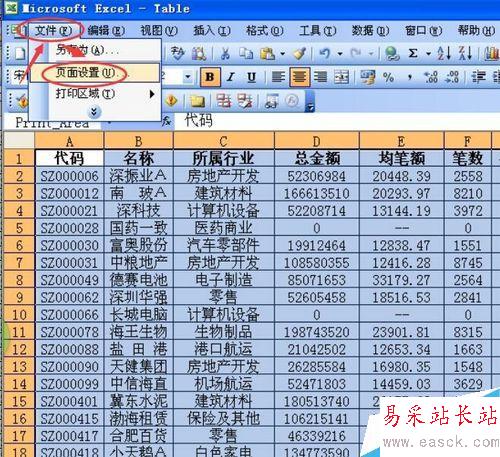
Task: Toggle center alignment
Action: [x=299, y=77]
